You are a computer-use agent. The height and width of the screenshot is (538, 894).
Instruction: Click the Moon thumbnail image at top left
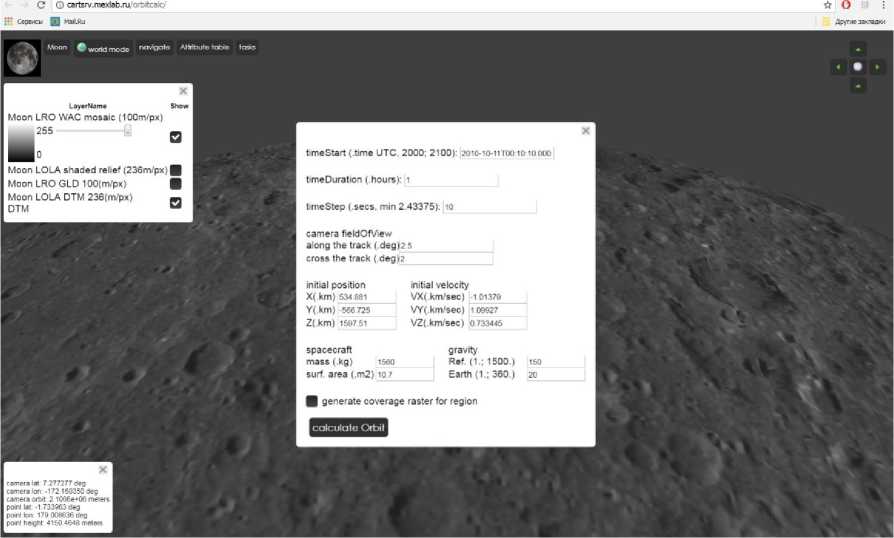(x=22, y=58)
